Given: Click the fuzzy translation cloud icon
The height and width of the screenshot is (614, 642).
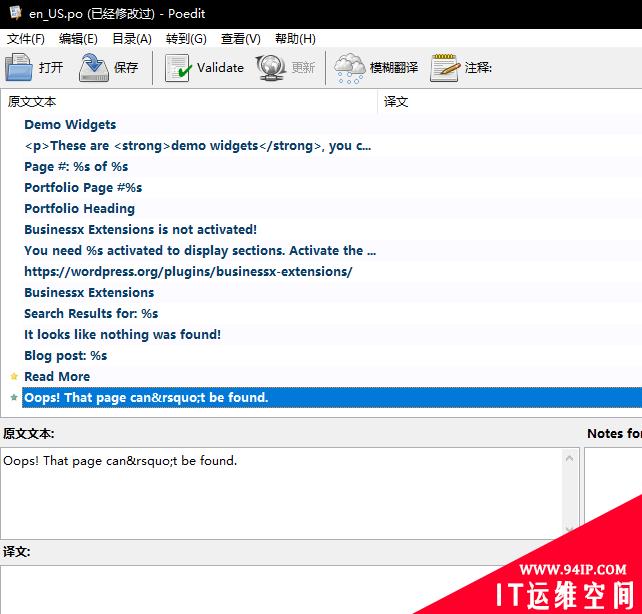Looking at the screenshot, I should (x=349, y=68).
